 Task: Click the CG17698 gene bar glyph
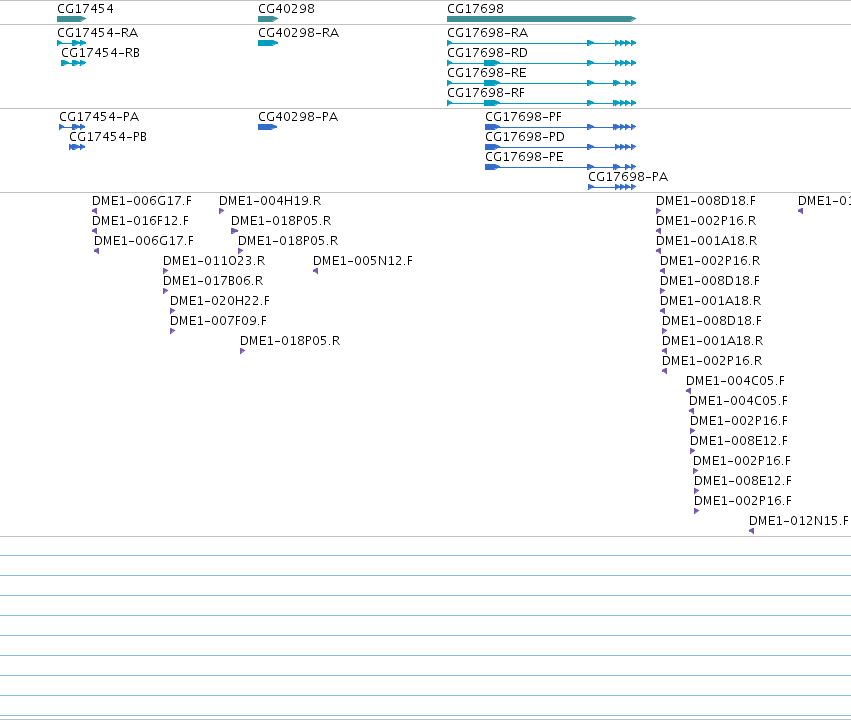coord(541,19)
